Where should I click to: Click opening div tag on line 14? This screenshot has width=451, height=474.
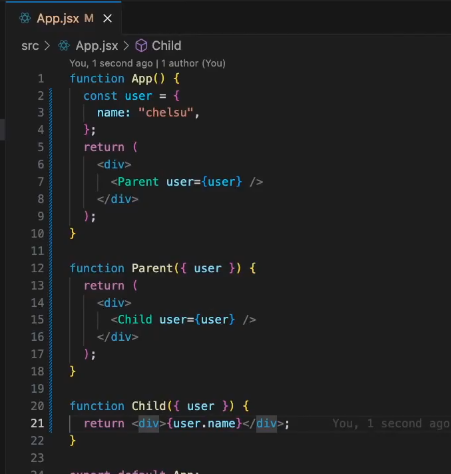pyautogui.click(x=114, y=303)
